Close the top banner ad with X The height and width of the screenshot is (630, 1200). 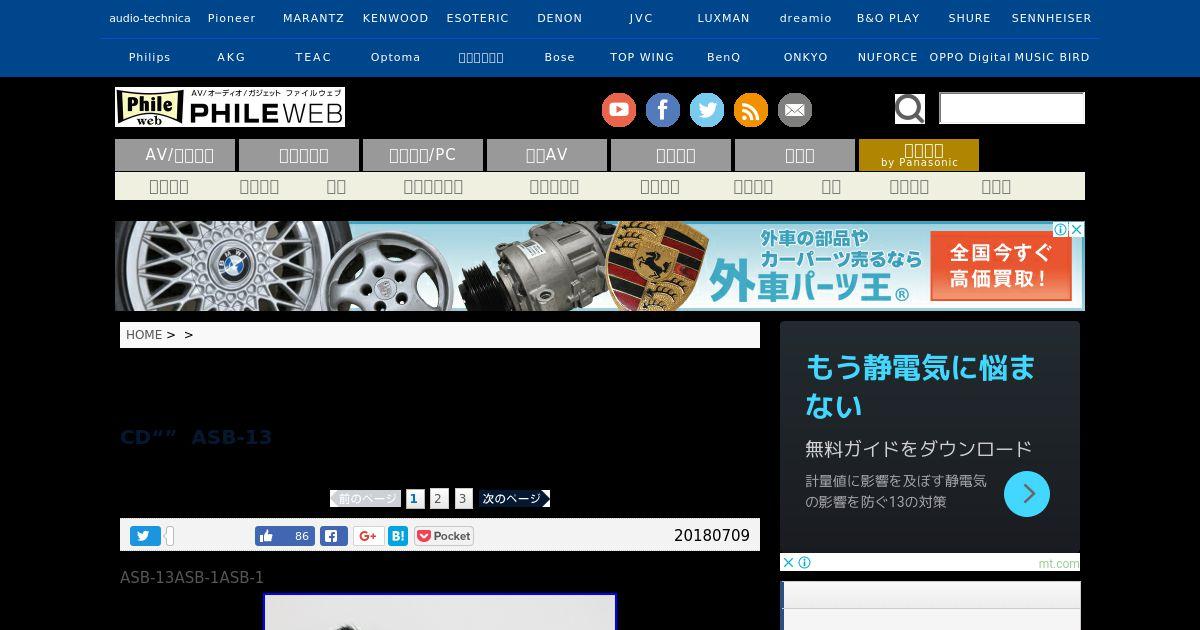(x=1077, y=229)
